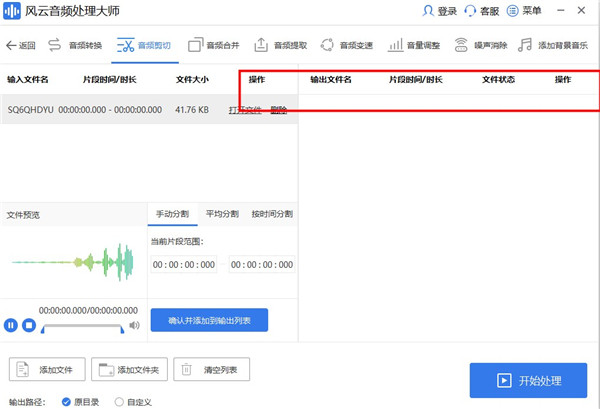Select the 音频合并 merge tool
600x409 pixels.
pos(217,45)
